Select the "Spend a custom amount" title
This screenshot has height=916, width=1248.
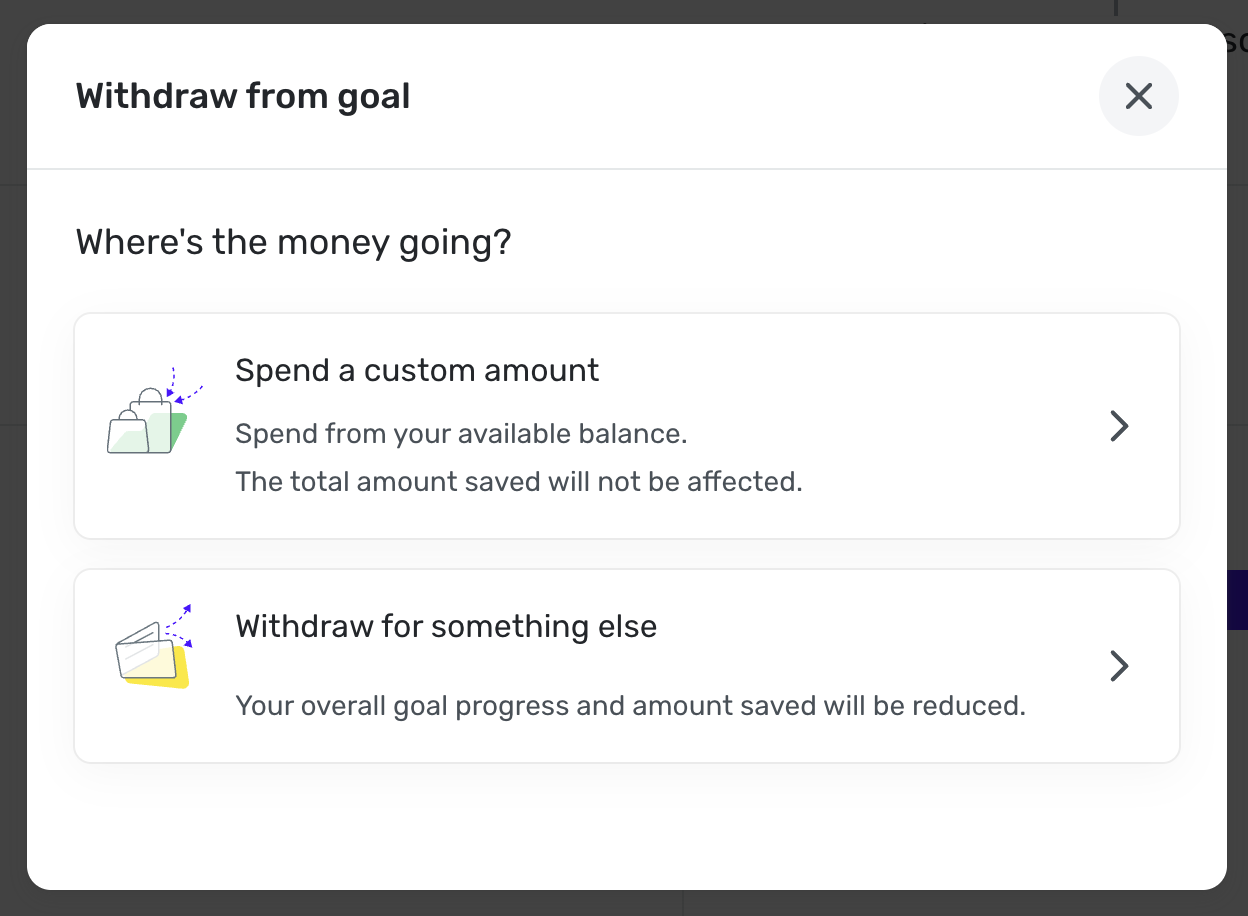point(417,371)
